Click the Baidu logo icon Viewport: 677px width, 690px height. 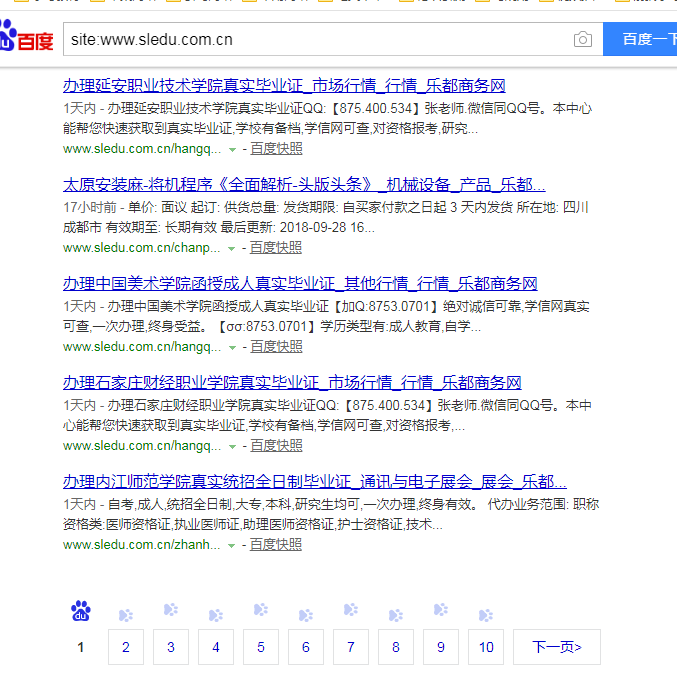pos(27,39)
